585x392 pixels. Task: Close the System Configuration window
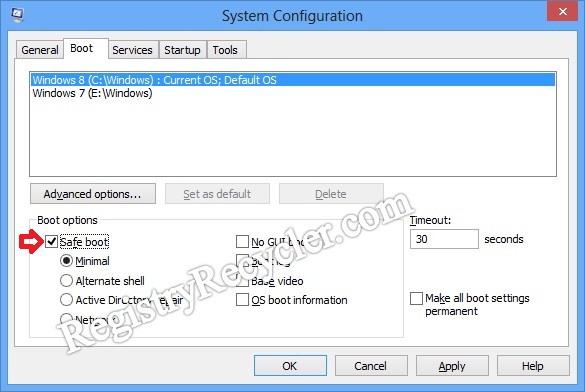(x=562, y=12)
